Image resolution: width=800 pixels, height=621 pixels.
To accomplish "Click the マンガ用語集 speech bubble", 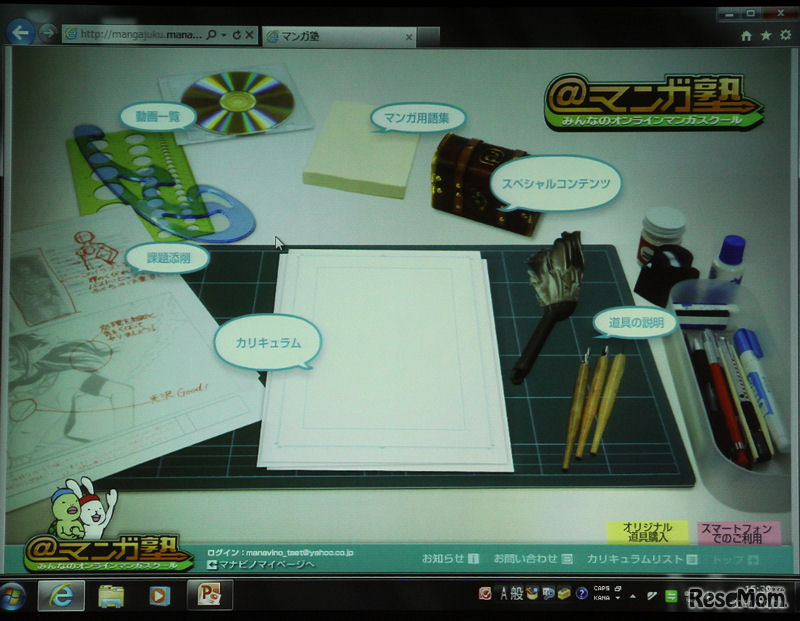I will click(x=417, y=118).
